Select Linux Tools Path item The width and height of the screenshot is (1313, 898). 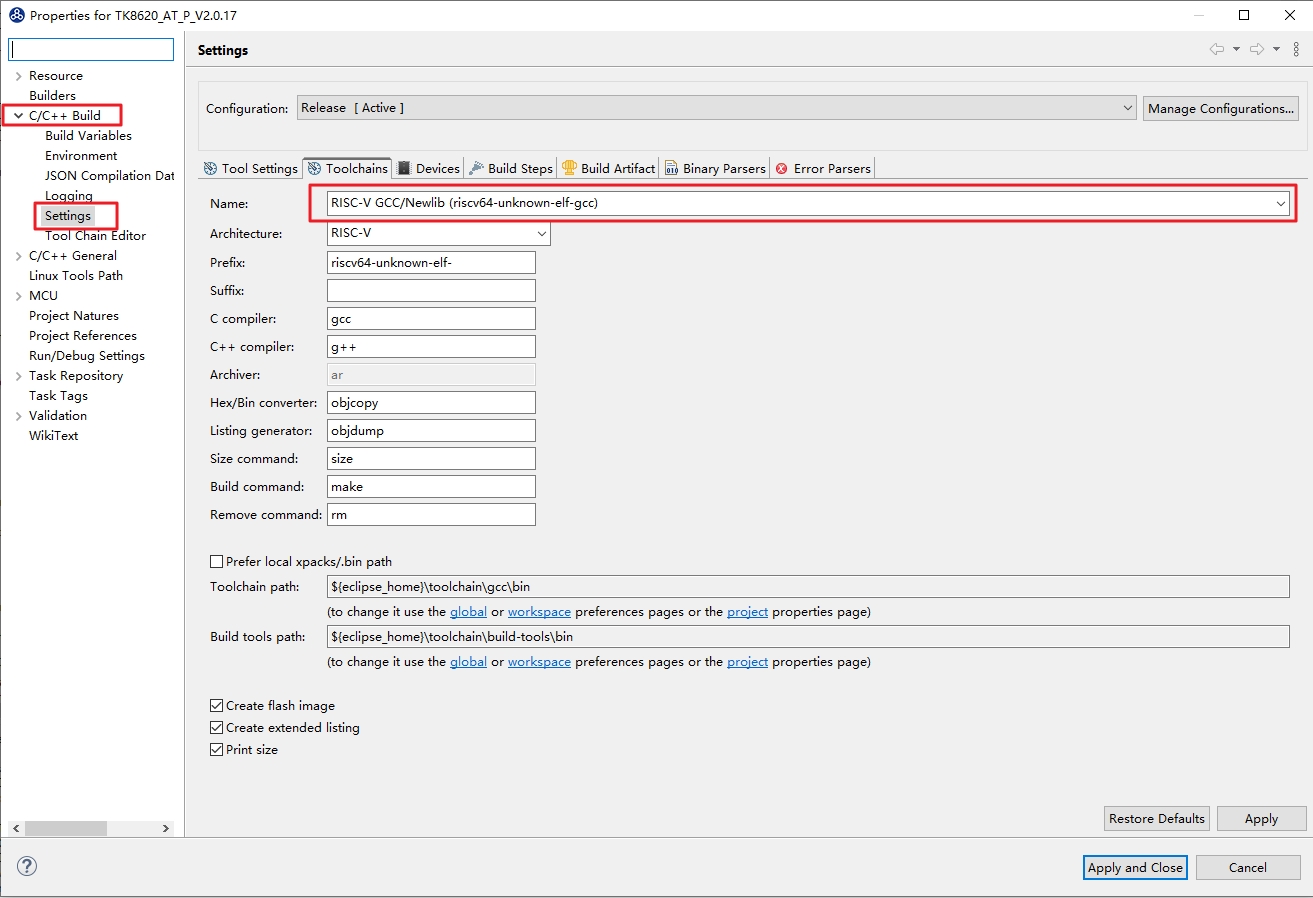point(76,276)
